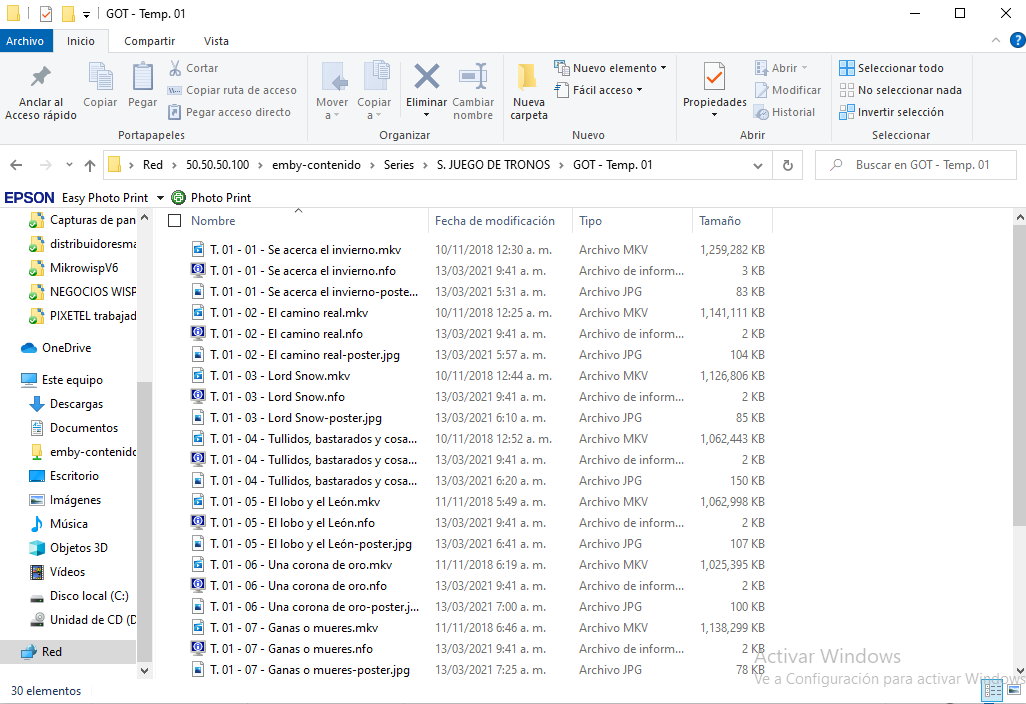This screenshot has height=704, width=1026.
Task: Click the Copiar icon in Portapapeles group
Action: coord(100,77)
